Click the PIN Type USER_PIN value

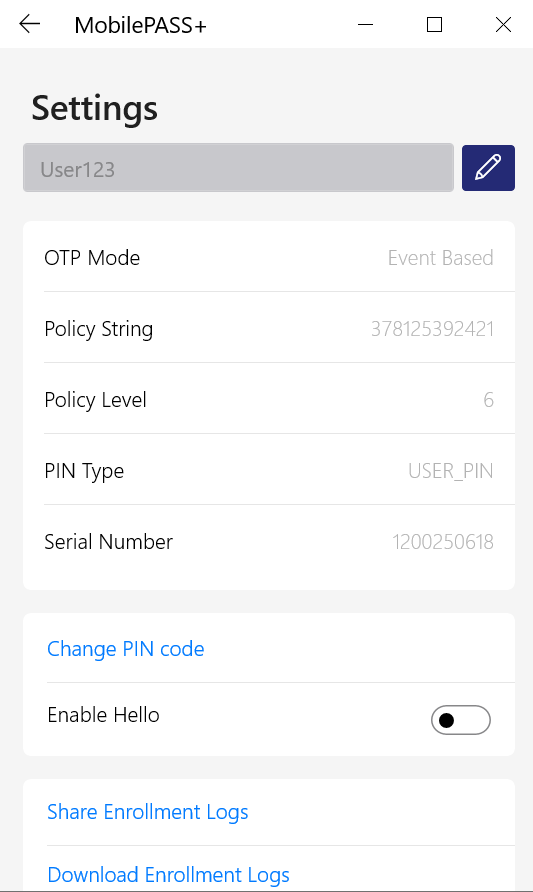click(x=451, y=471)
